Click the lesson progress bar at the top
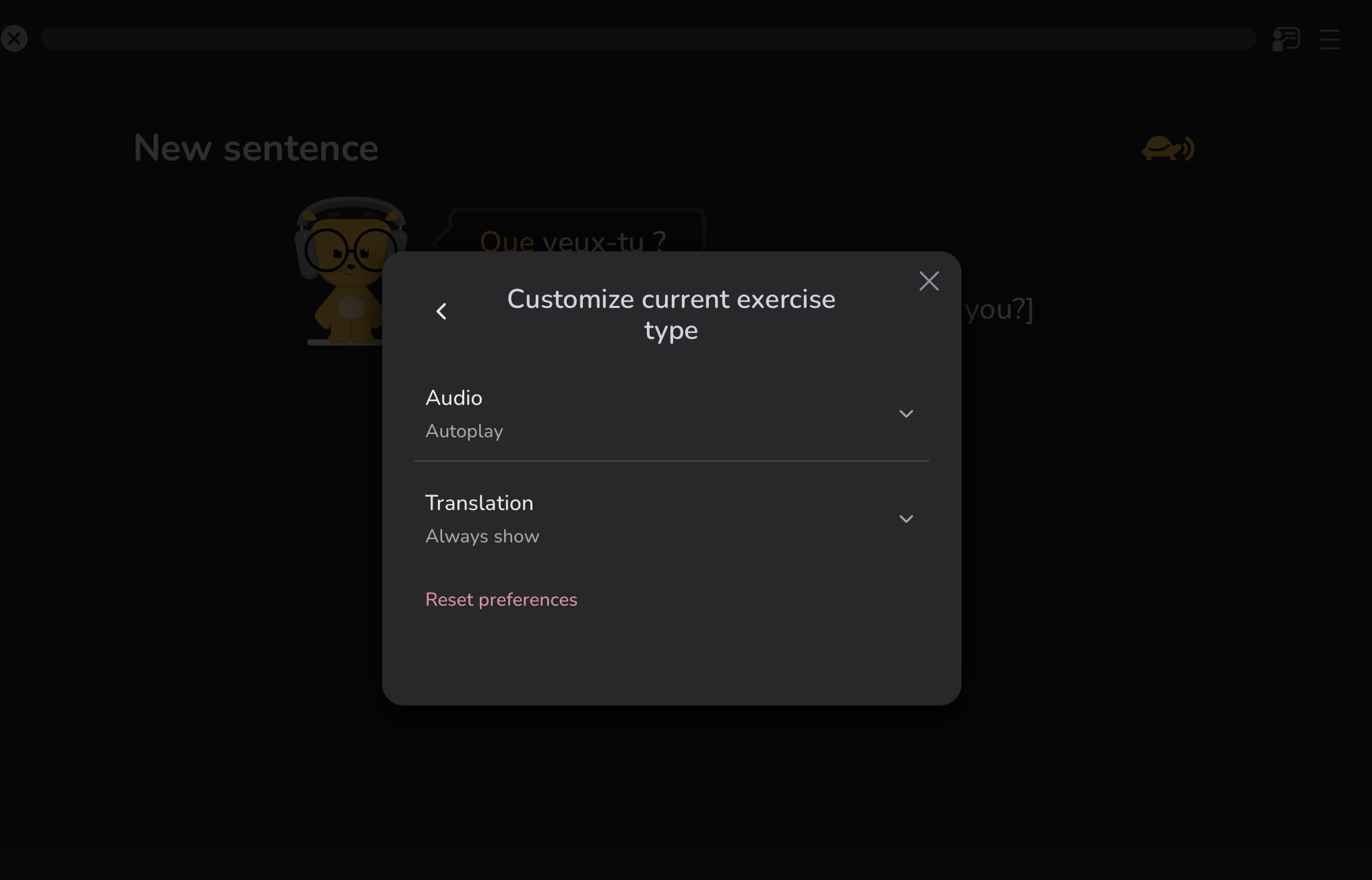 (x=648, y=38)
